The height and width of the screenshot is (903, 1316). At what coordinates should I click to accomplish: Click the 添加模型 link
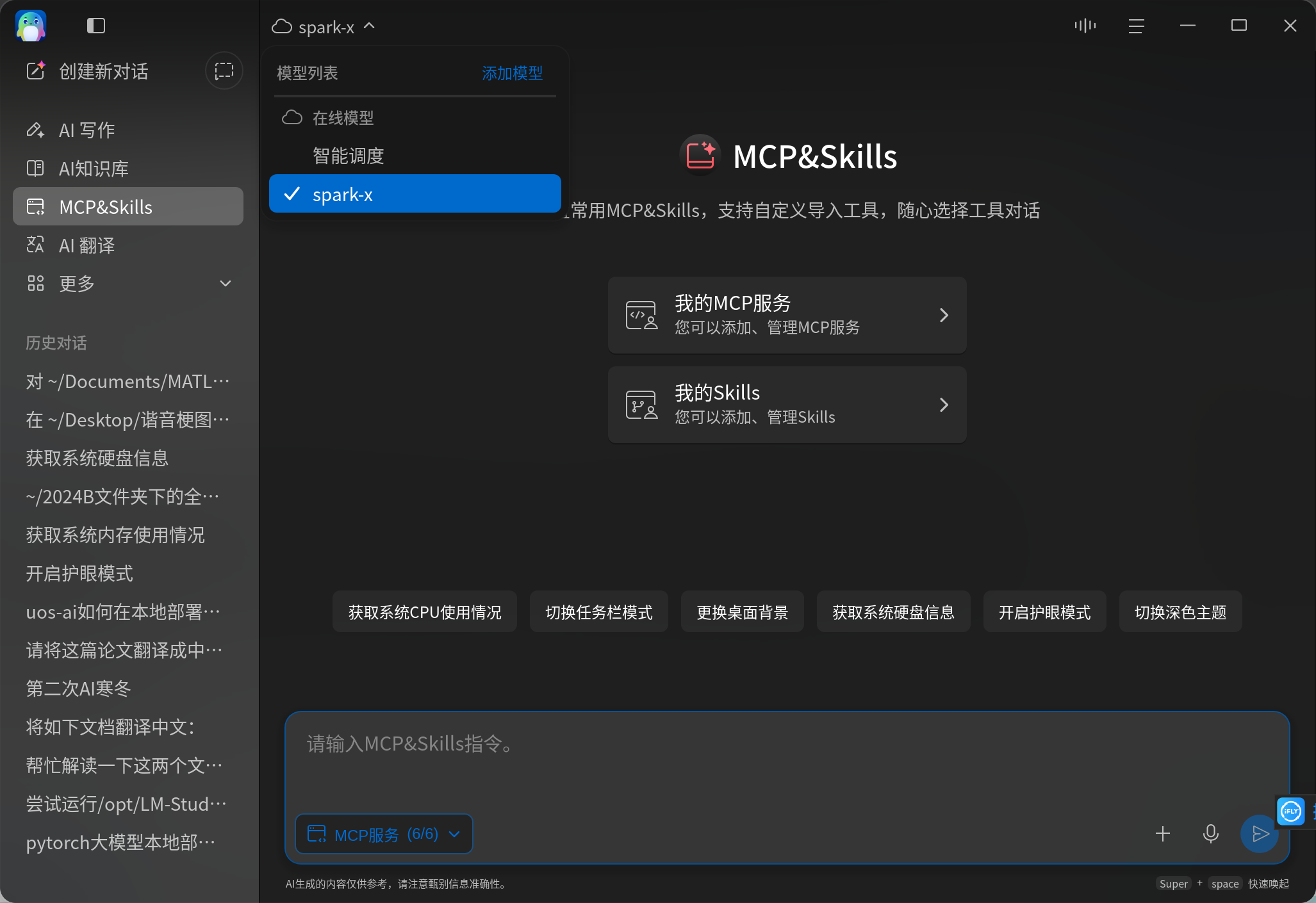coord(512,73)
